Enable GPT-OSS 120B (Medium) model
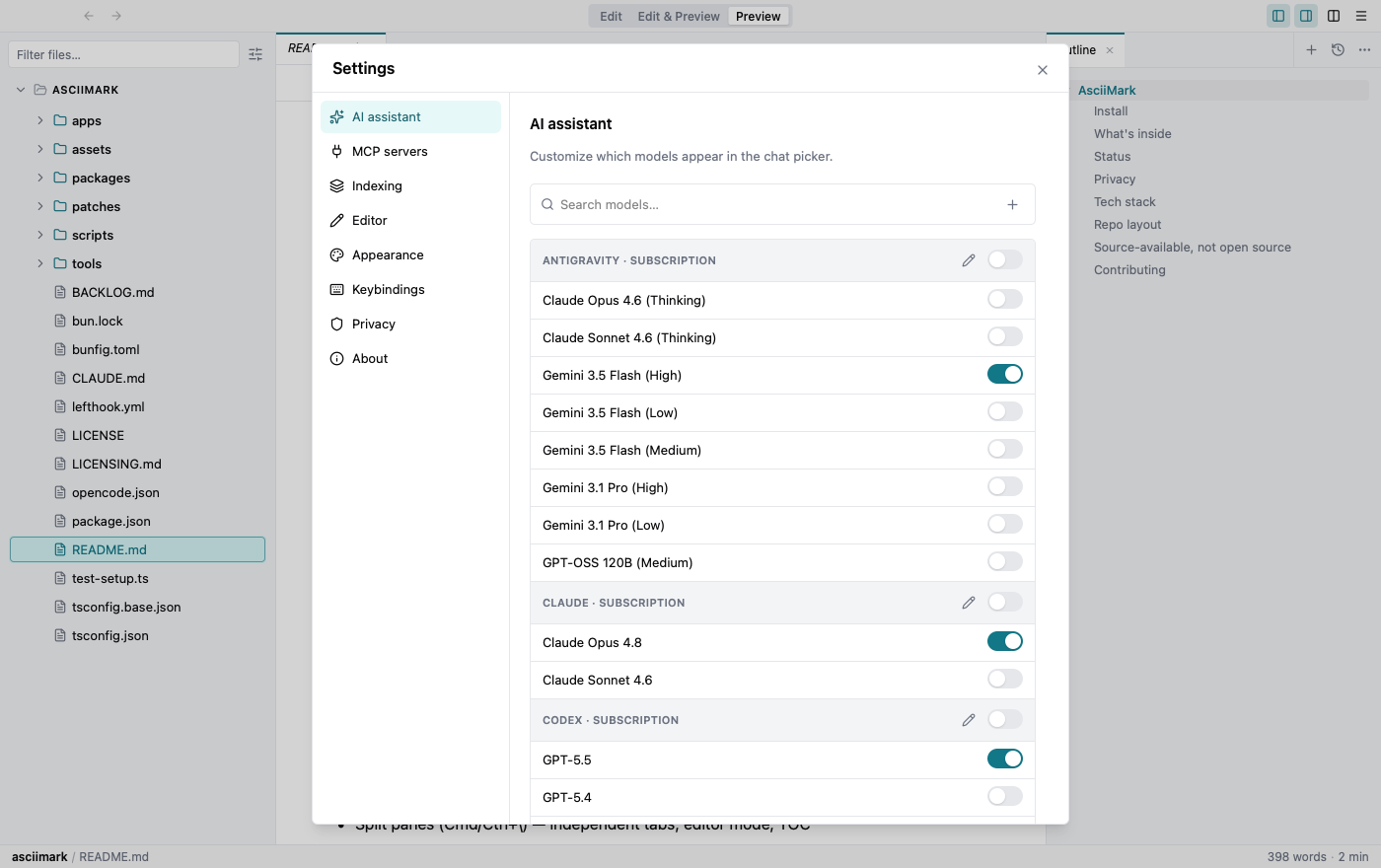This screenshot has height=868, width=1381. (x=1005, y=561)
